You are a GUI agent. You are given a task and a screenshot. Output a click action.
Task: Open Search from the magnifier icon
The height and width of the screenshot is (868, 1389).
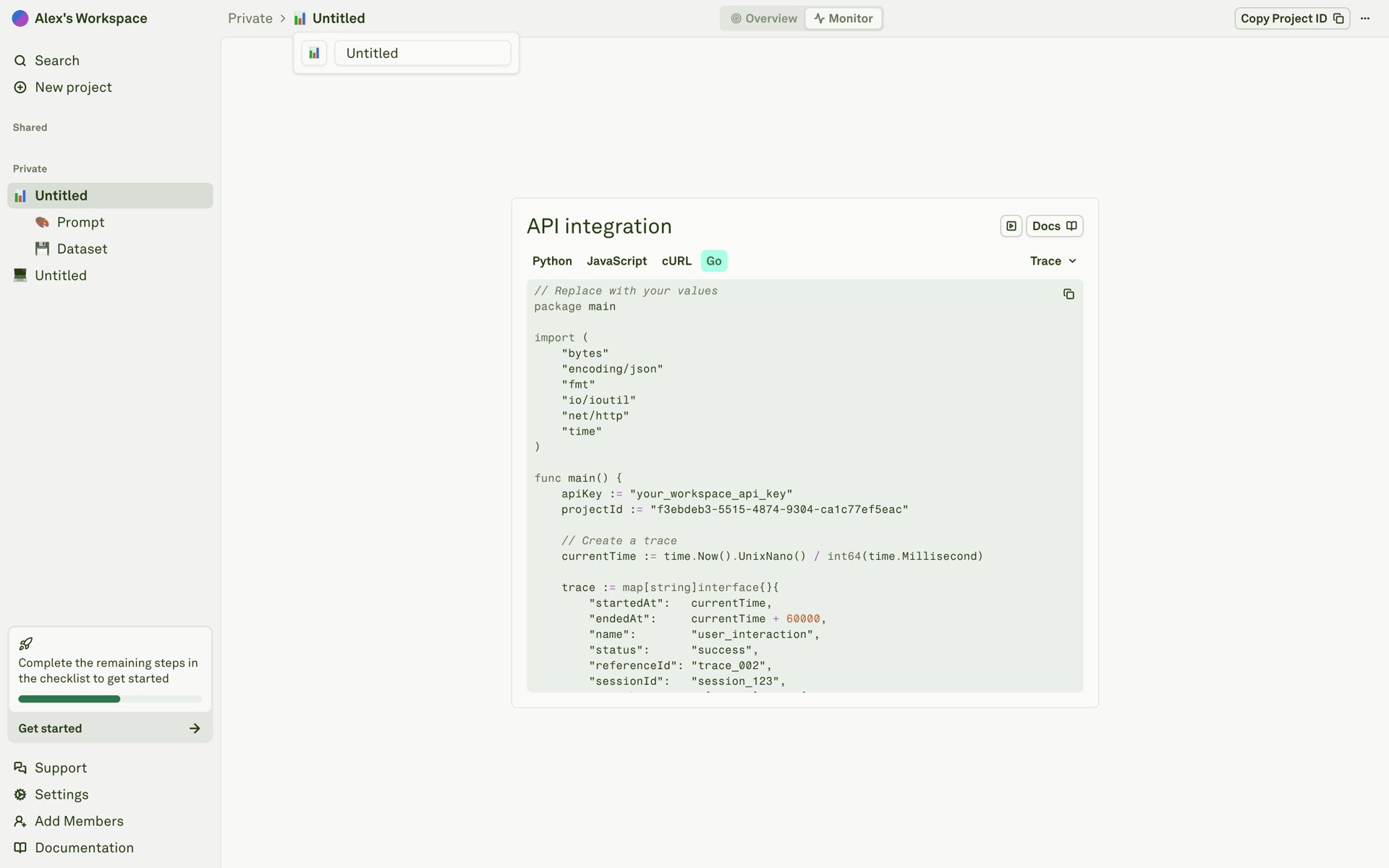[20, 61]
